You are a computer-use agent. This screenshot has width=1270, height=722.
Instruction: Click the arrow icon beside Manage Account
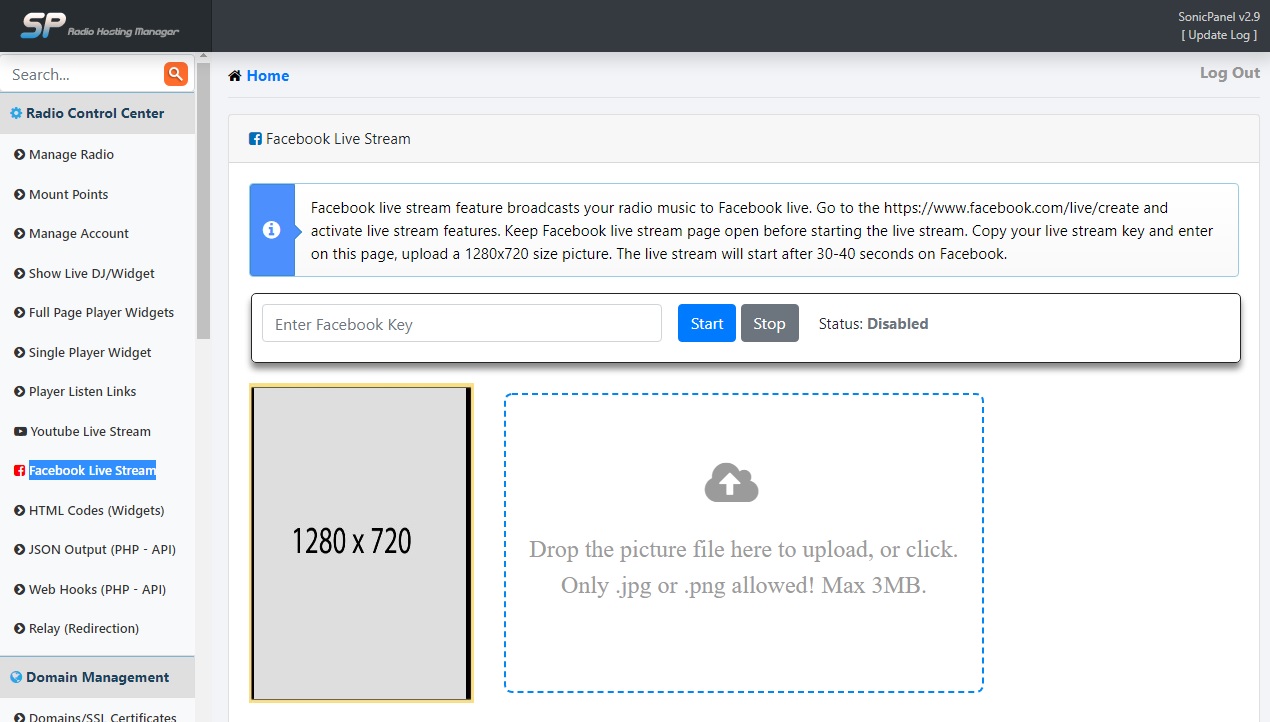[19, 234]
